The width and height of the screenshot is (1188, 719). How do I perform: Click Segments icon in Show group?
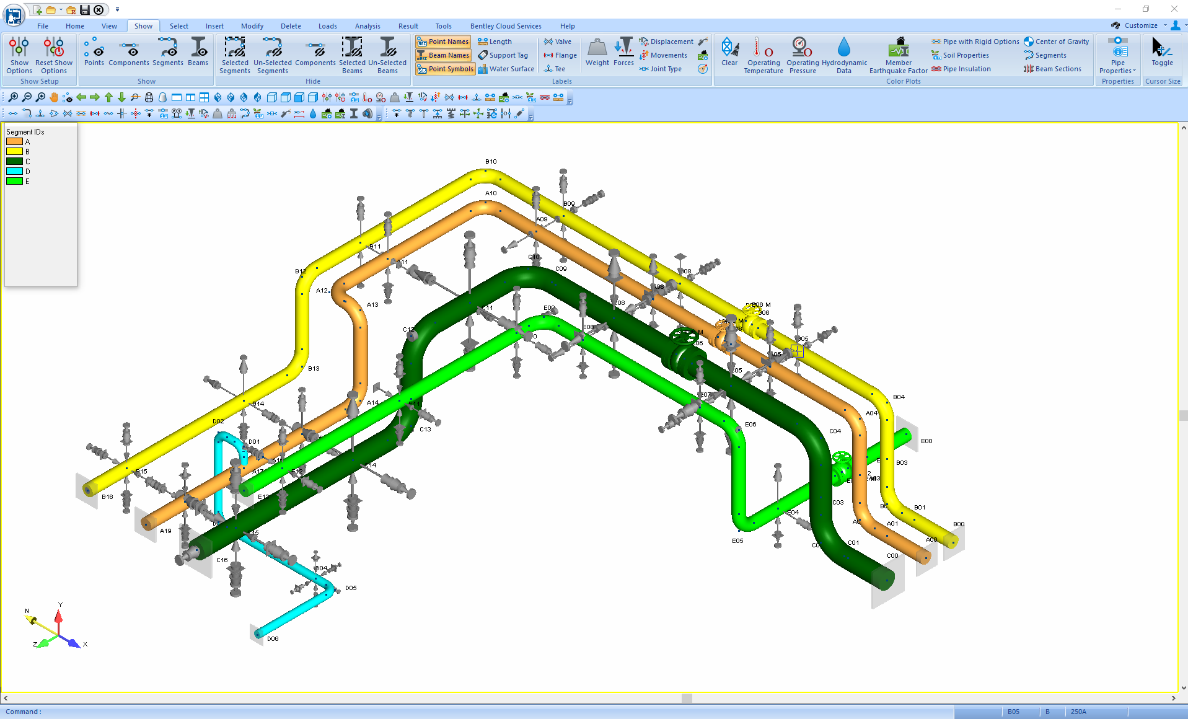tap(167, 52)
